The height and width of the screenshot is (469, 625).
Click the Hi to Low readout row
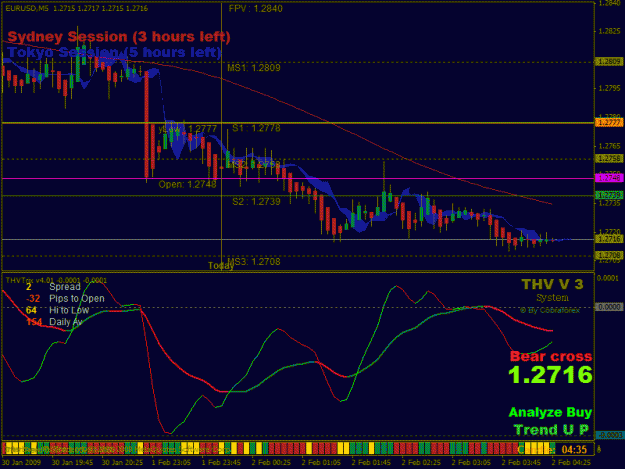[57, 310]
